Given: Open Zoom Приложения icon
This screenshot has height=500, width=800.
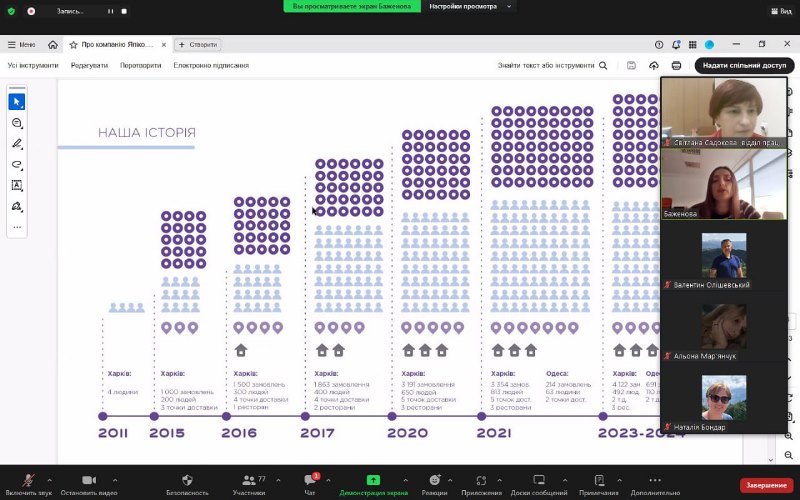Looking at the screenshot, I should pyautogui.click(x=481, y=484).
